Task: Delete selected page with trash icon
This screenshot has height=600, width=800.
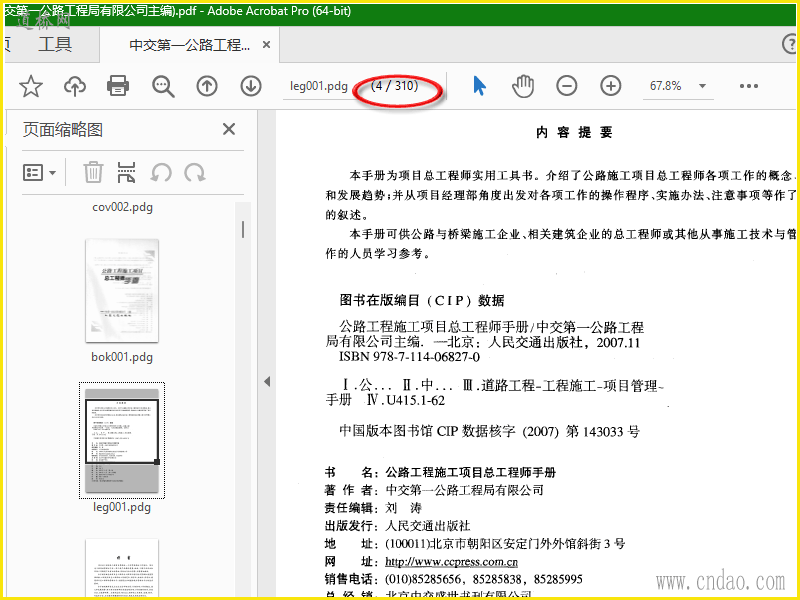Action: tap(93, 172)
